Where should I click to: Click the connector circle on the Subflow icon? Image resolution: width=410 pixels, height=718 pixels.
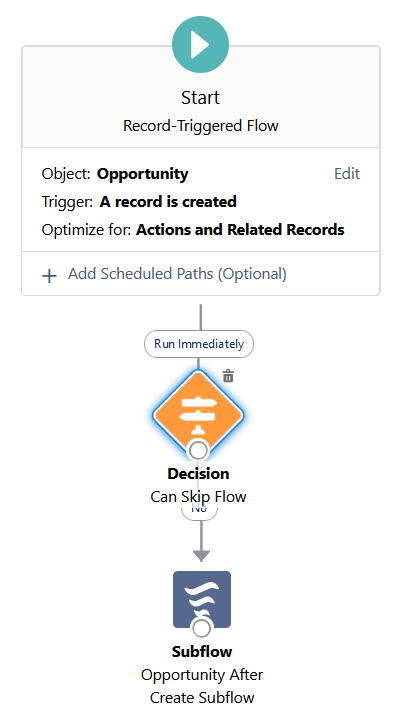pos(202,628)
